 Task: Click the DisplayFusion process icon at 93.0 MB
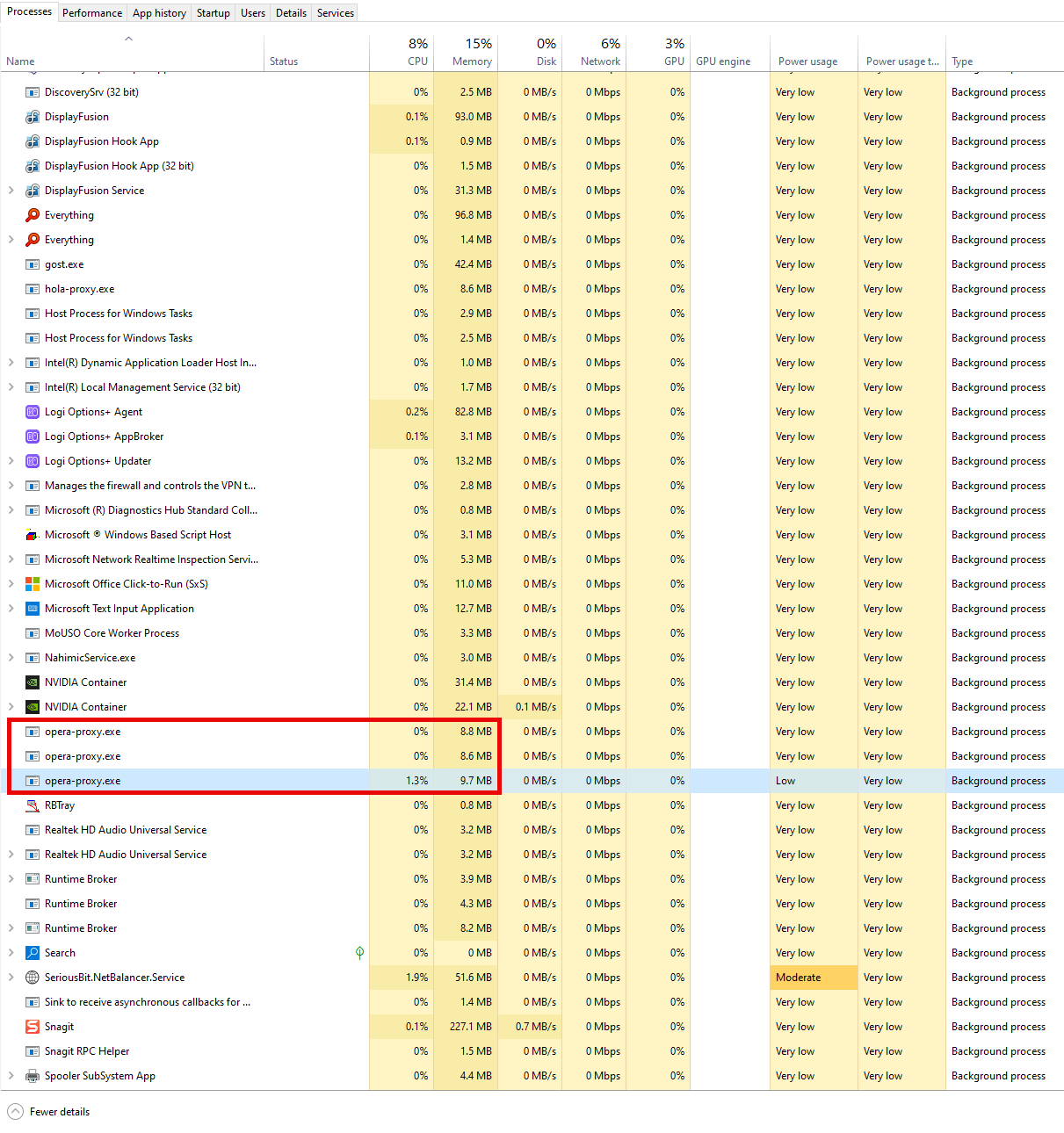tap(33, 117)
